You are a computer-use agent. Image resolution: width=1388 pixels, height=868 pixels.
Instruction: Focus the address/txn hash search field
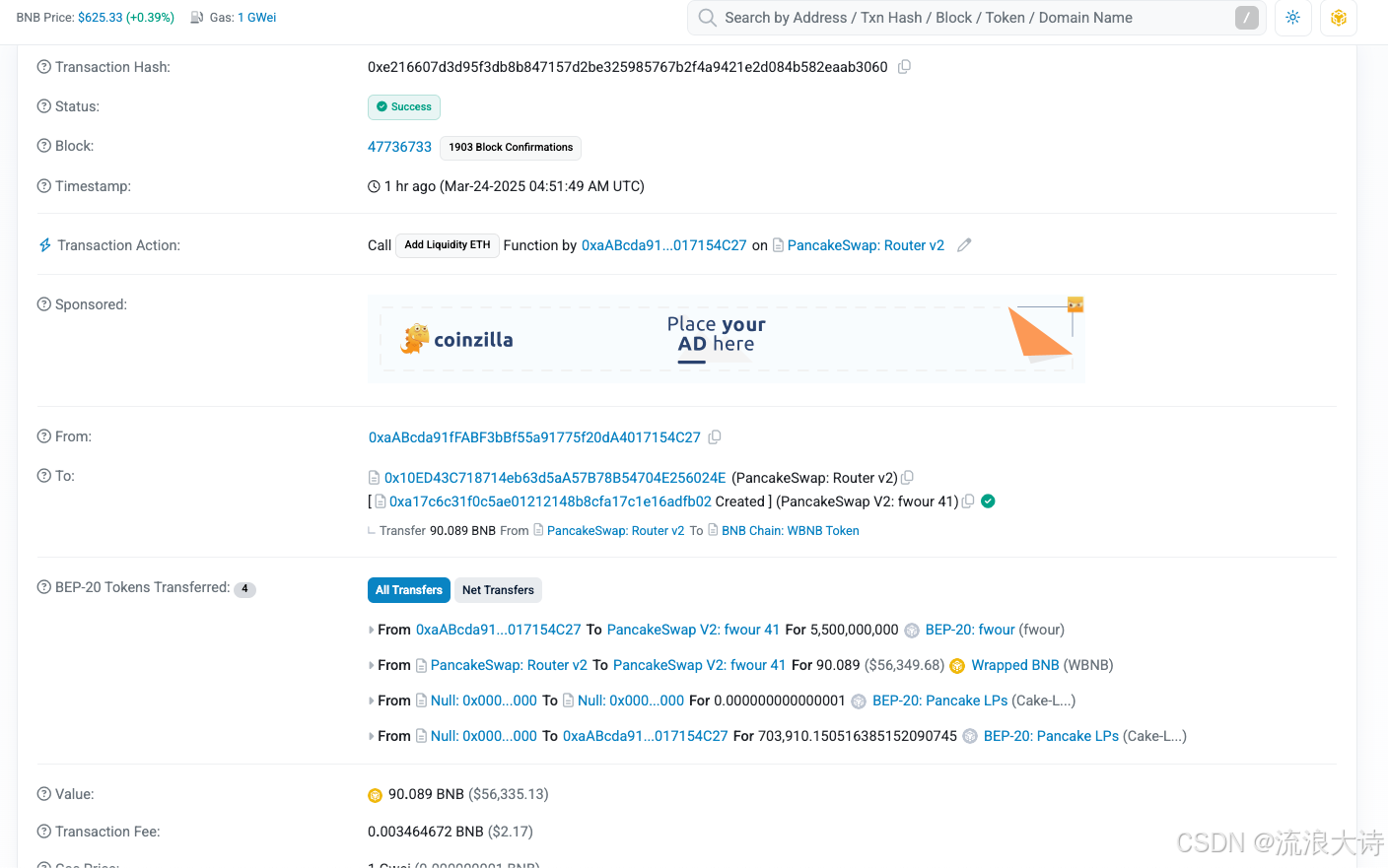[x=976, y=18]
